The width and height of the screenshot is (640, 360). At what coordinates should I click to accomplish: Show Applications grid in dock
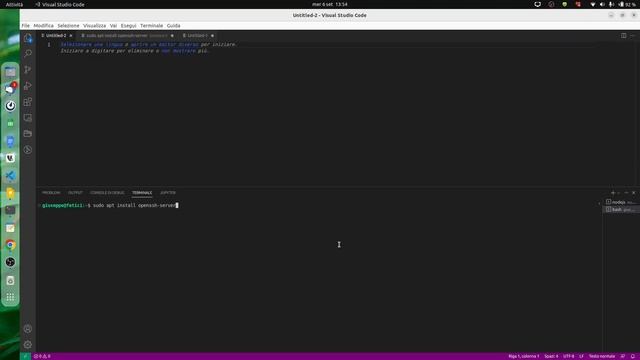pyautogui.click(x=10, y=297)
